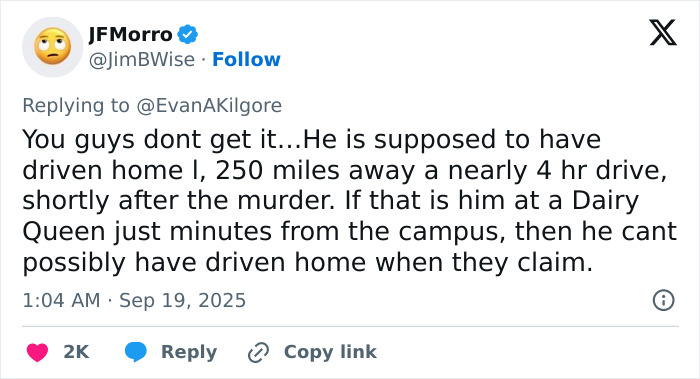Click the 'Replying to' text
Screen dimensions: 700x379
click(76, 106)
